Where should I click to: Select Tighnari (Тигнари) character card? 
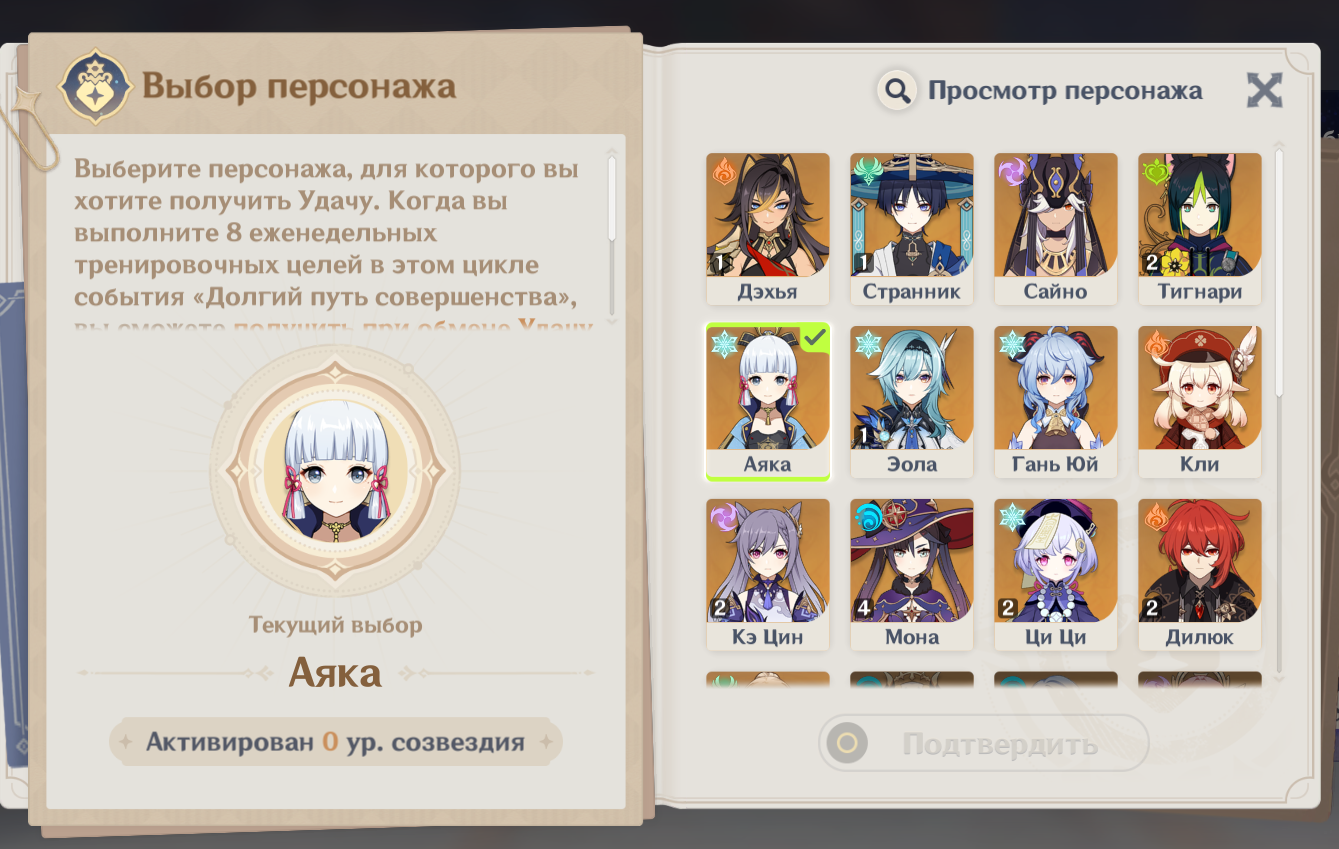tap(1199, 229)
